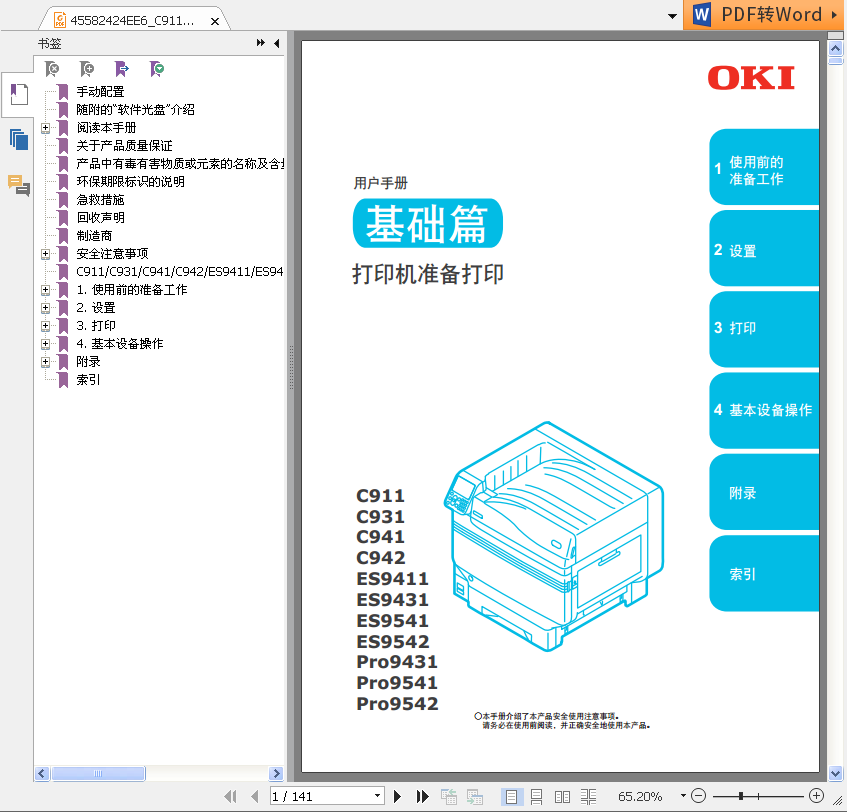The image size is (847, 812).
Task: Open the 回收声明 bookmark
Action: pos(100,218)
